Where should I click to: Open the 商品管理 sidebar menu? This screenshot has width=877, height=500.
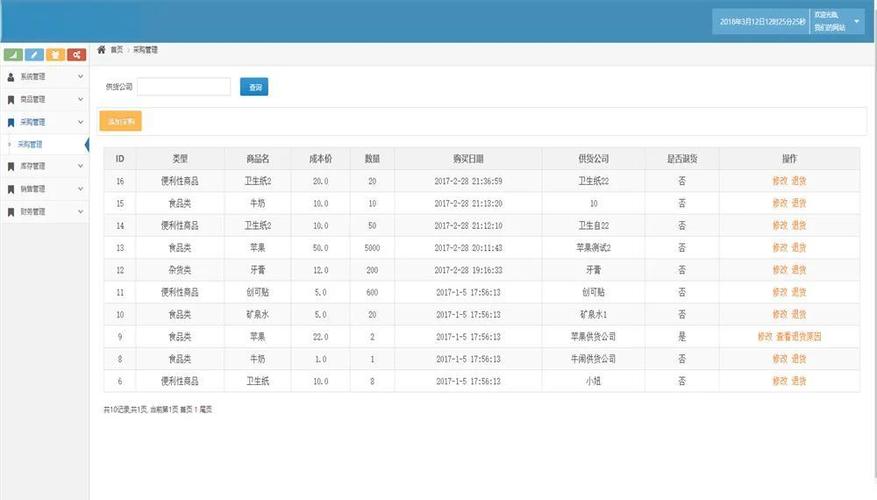tap(34, 99)
